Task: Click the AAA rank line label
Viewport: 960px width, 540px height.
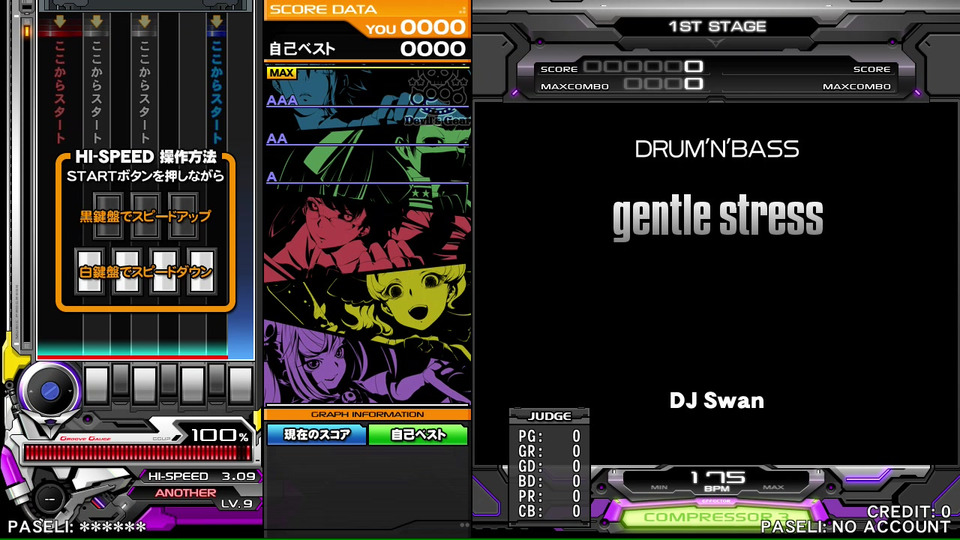Action: [x=282, y=100]
